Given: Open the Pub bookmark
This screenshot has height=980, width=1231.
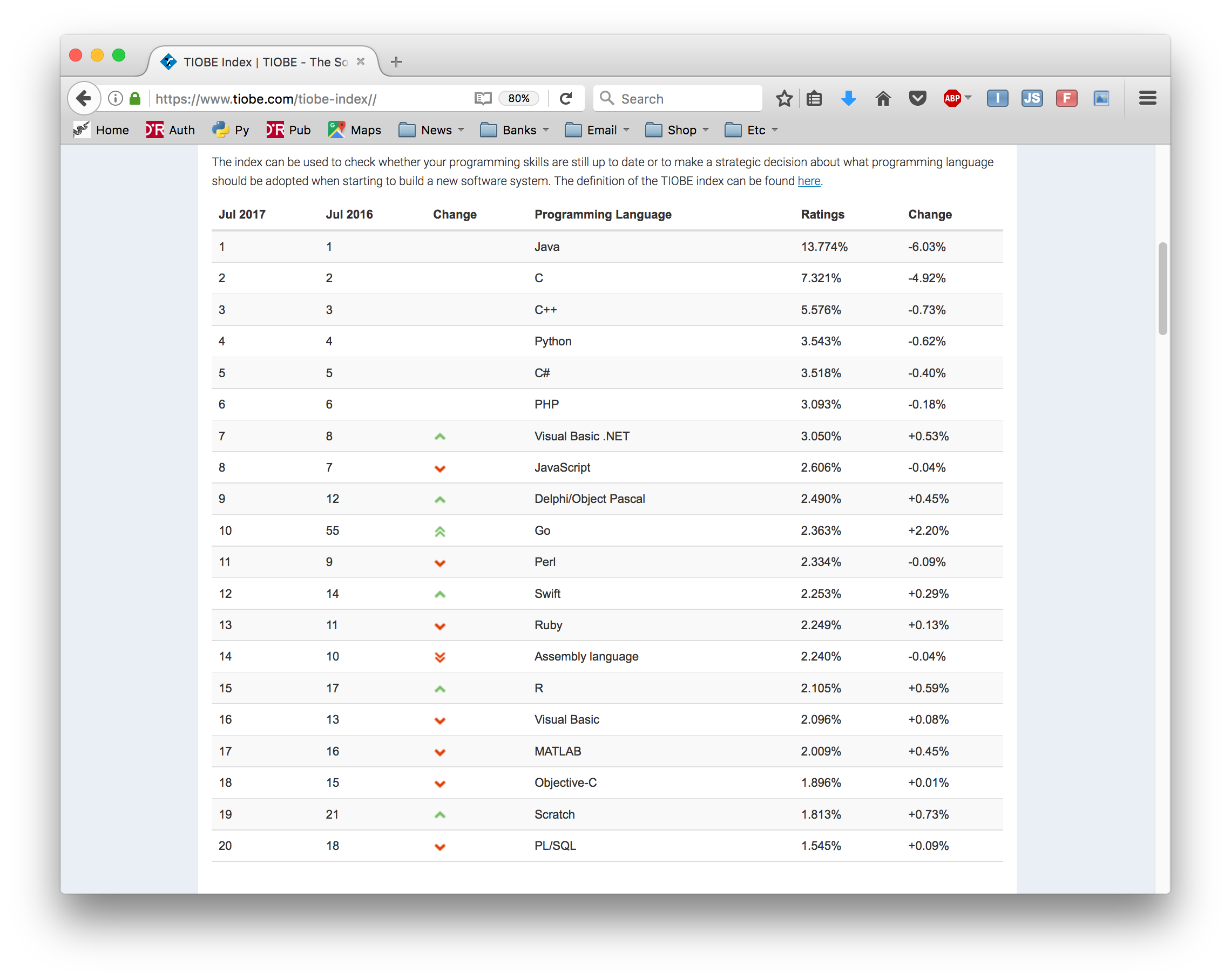Looking at the screenshot, I should [x=288, y=130].
